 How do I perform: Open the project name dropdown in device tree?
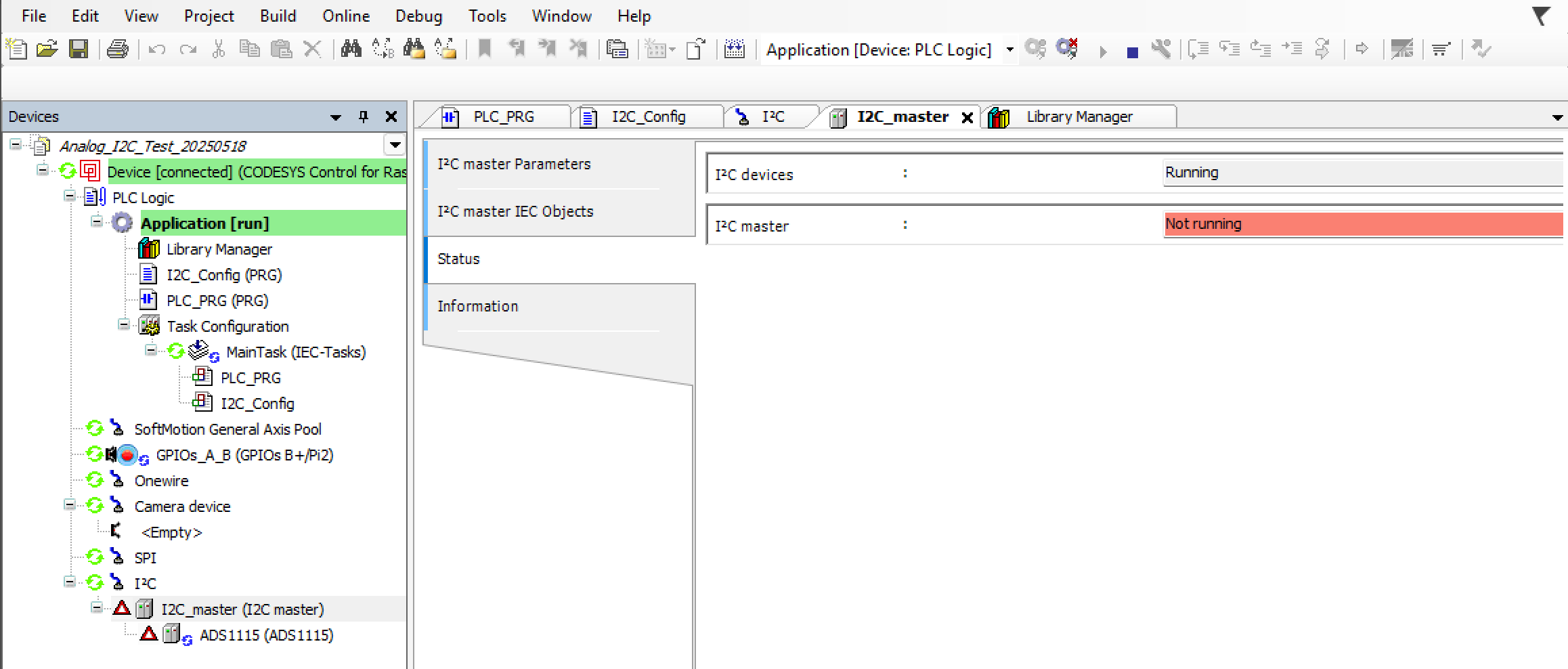[x=395, y=145]
